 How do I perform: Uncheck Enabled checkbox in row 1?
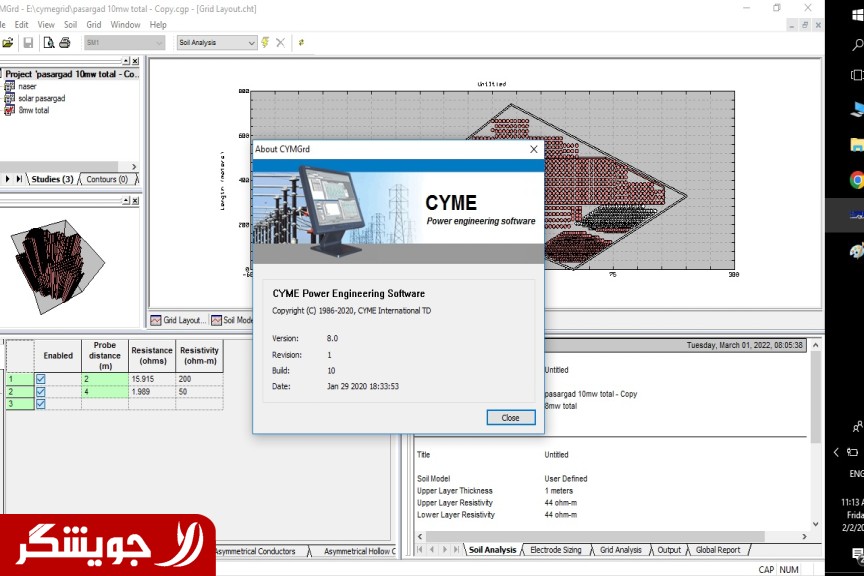tap(41, 379)
